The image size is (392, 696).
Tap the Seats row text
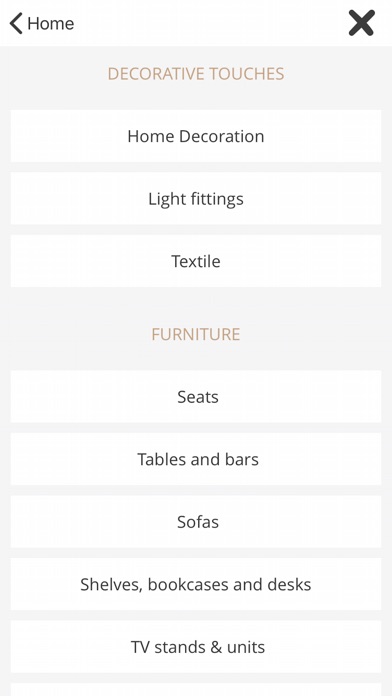198,396
